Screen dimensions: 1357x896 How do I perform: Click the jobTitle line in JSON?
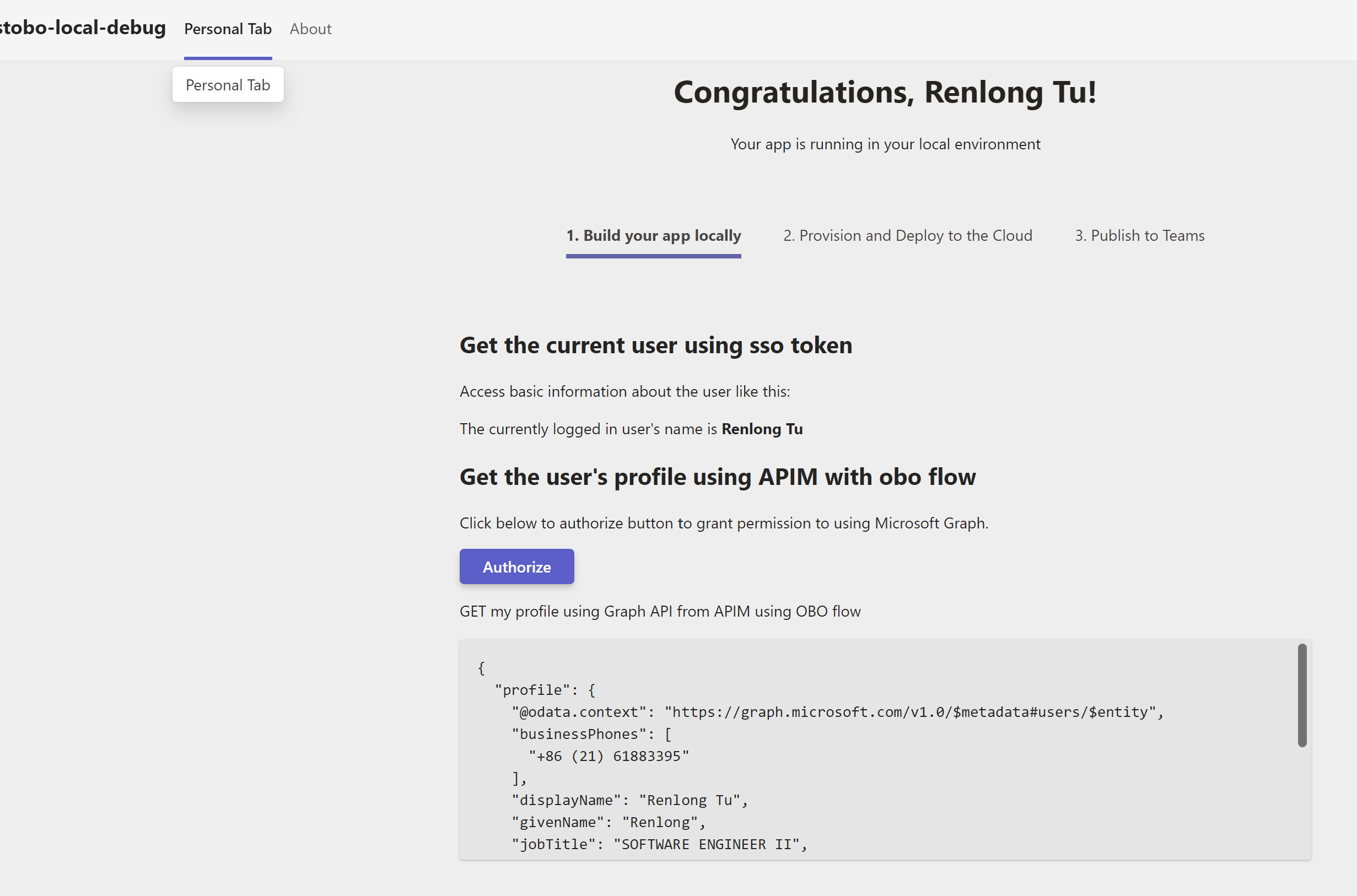tap(659, 844)
